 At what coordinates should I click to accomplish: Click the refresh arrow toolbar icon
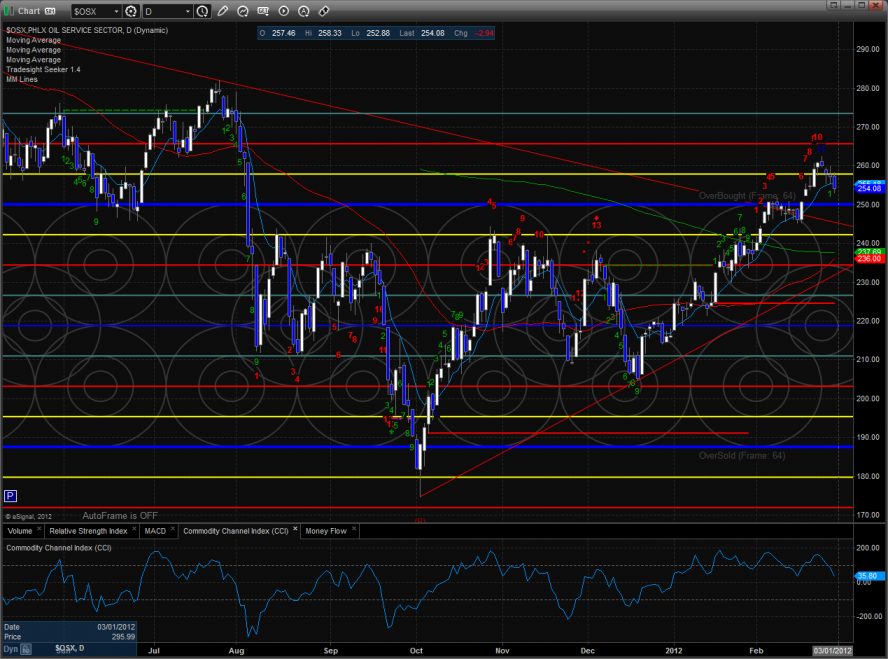pyautogui.click(x=241, y=11)
